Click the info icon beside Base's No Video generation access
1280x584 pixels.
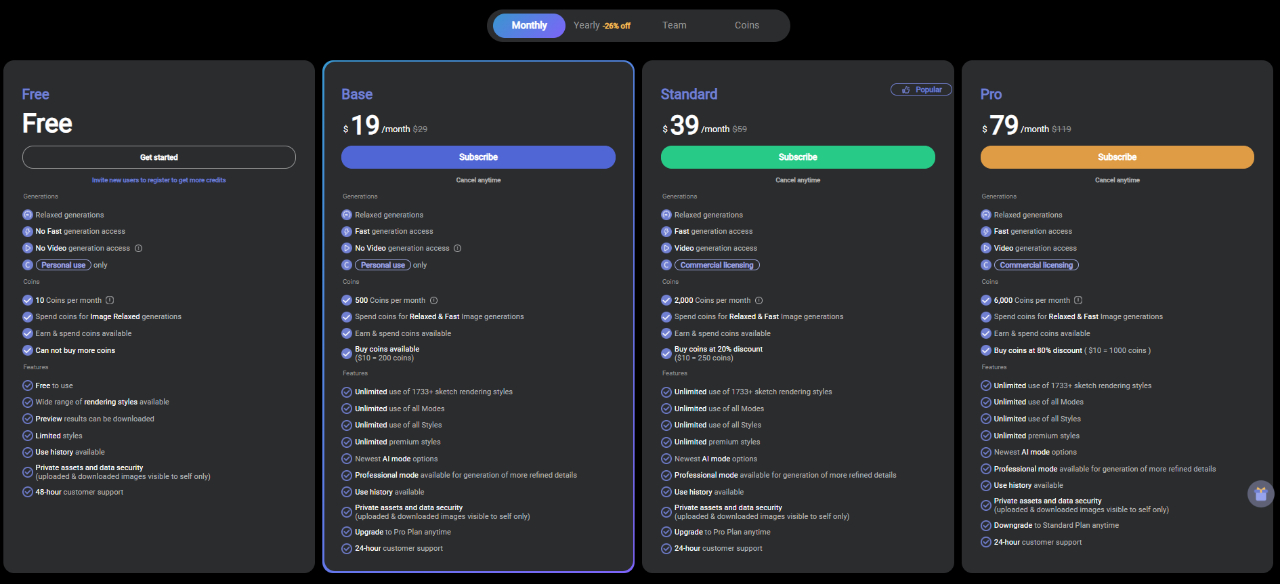point(457,248)
